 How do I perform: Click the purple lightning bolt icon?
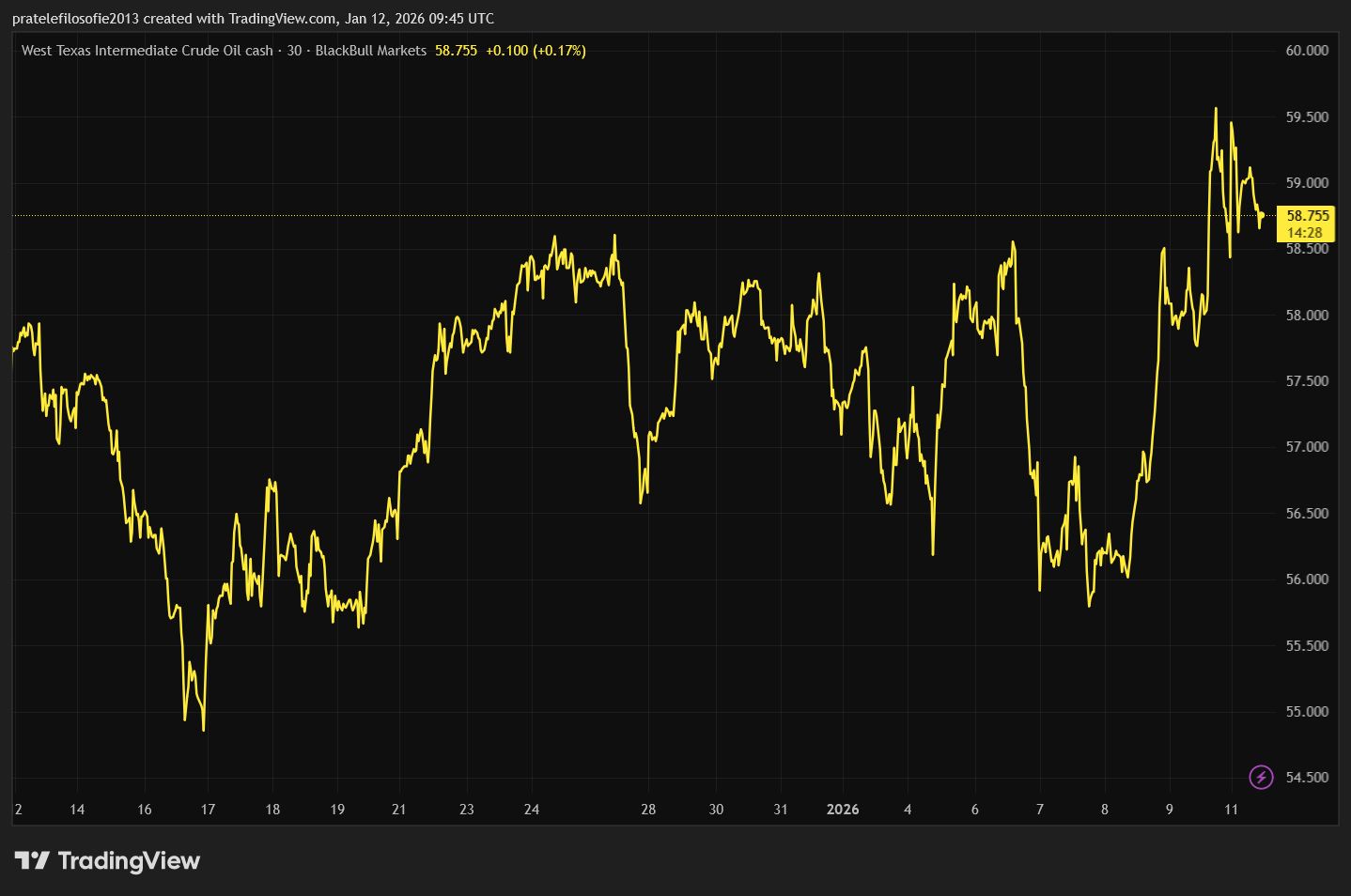pyautogui.click(x=1261, y=777)
